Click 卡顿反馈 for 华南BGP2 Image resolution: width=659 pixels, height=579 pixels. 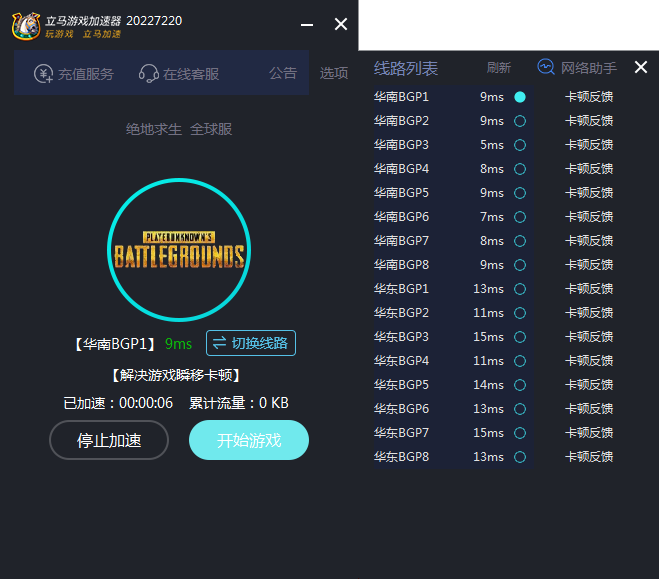[x=589, y=121]
